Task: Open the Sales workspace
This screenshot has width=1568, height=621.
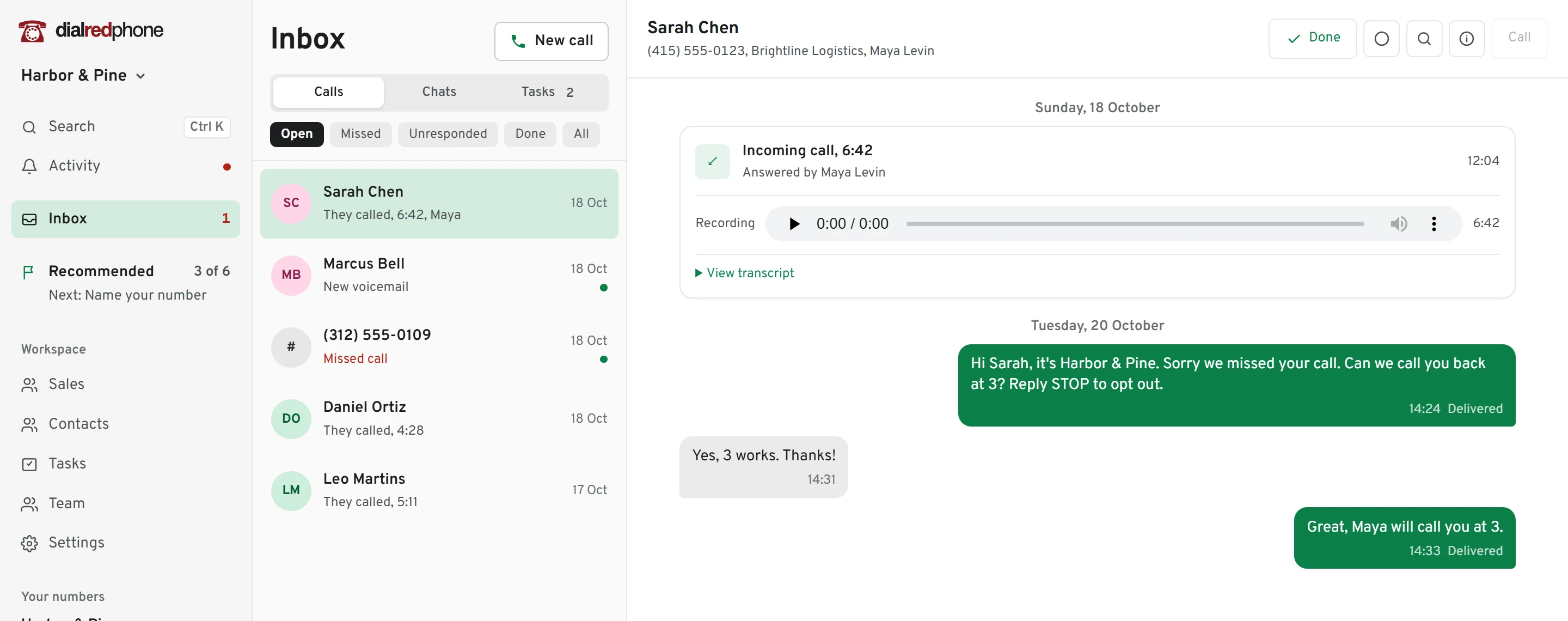Action: coord(126,384)
